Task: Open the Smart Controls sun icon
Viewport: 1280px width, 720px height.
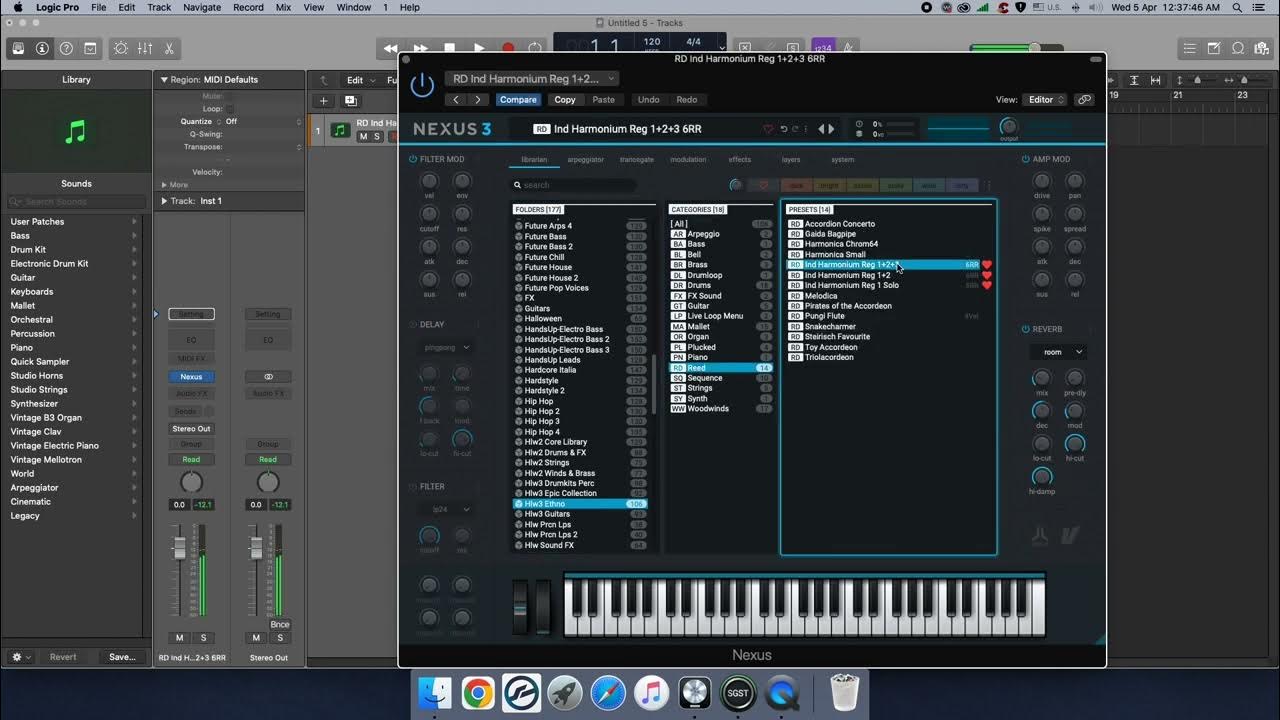Action: pyautogui.click(x=121, y=48)
